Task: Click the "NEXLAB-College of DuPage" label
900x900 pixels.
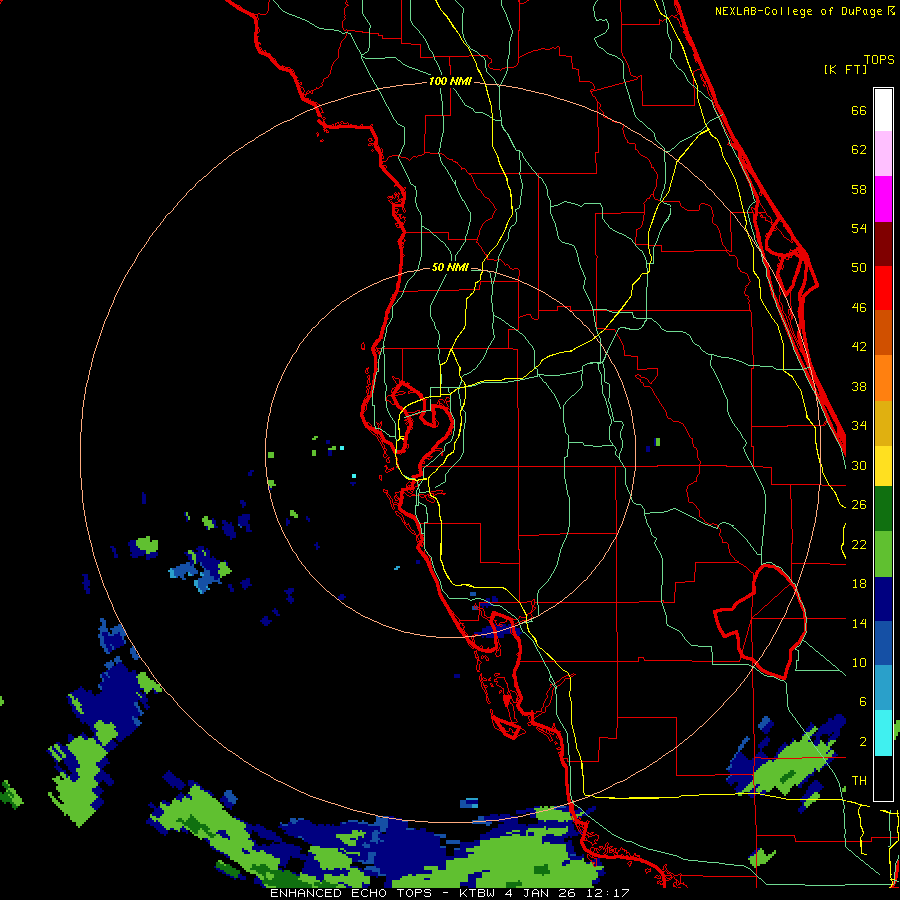Action: tap(800, 11)
